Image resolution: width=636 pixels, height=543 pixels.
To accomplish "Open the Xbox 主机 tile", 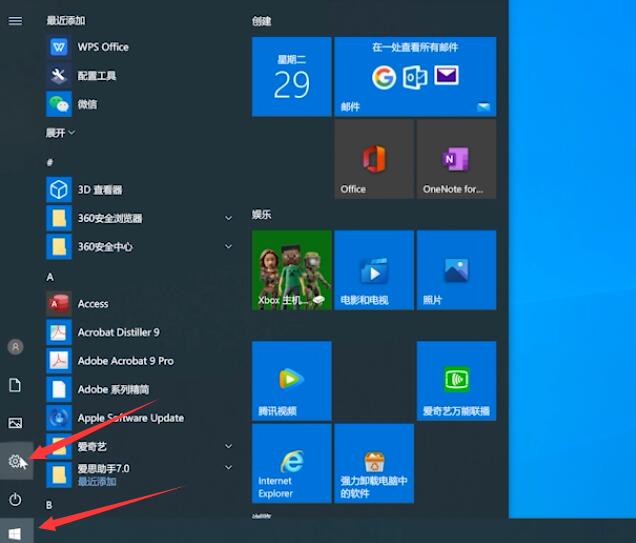I will click(x=292, y=270).
